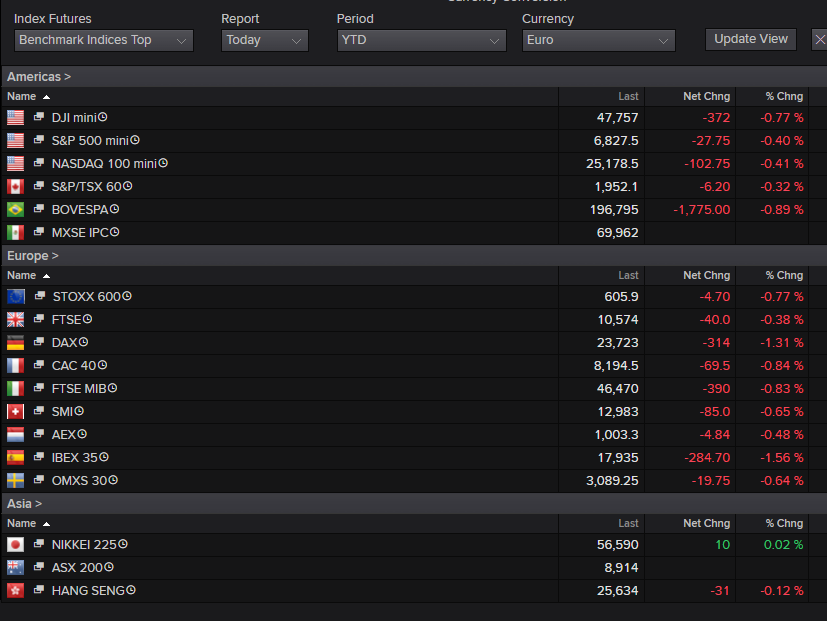Click the German flag beside DAX
Viewport: 827px width, 621px height.
pyautogui.click(x=15, y=342)
